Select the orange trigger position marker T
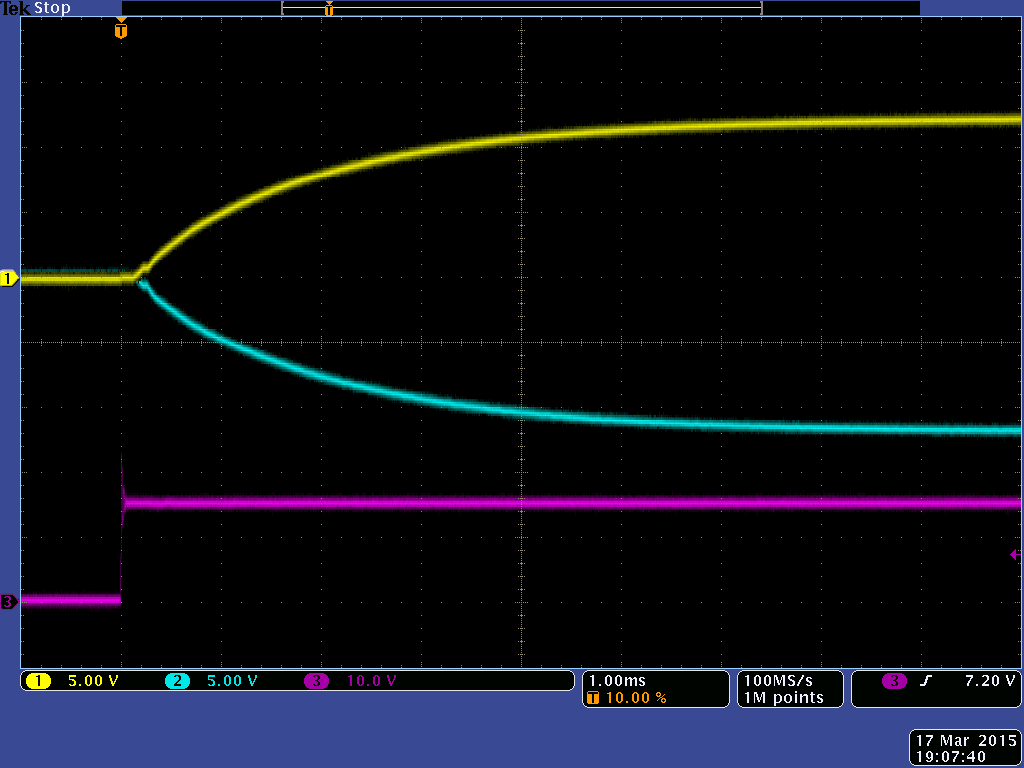The width and height of the screenshot is (1024, 768). pyautogui.click(x=121, y=29)
